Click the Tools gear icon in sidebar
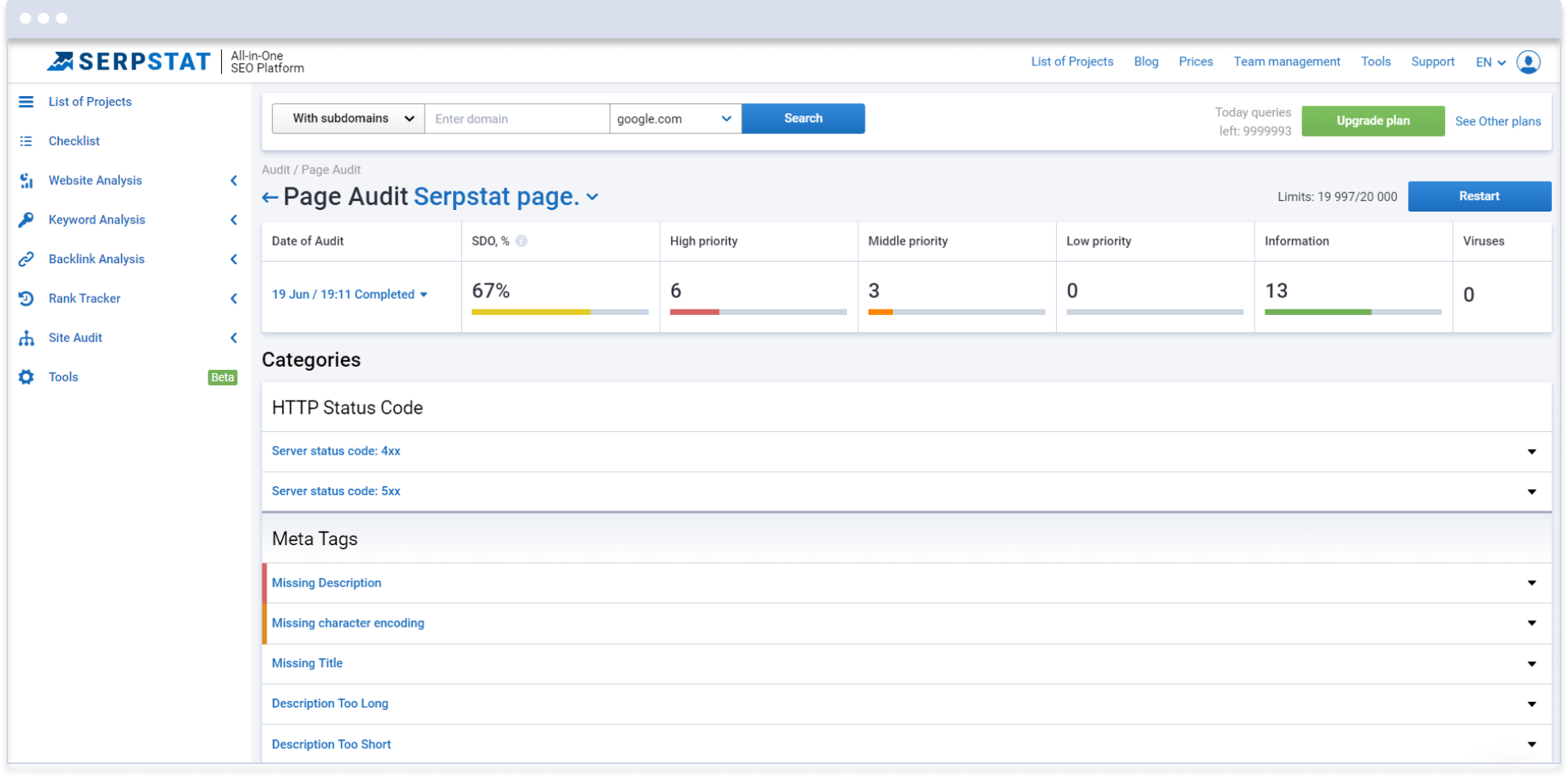The height and width of the screenshot is (777, 1568). 26,377
